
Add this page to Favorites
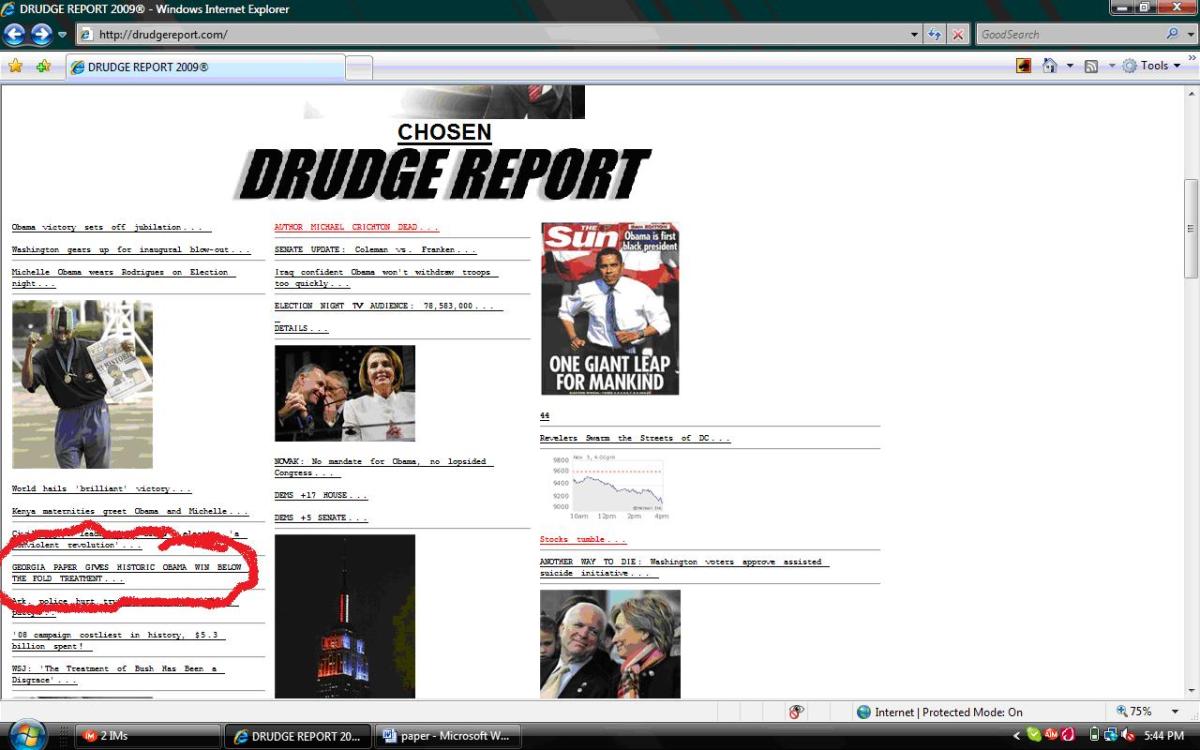click(x=45, y=65)
